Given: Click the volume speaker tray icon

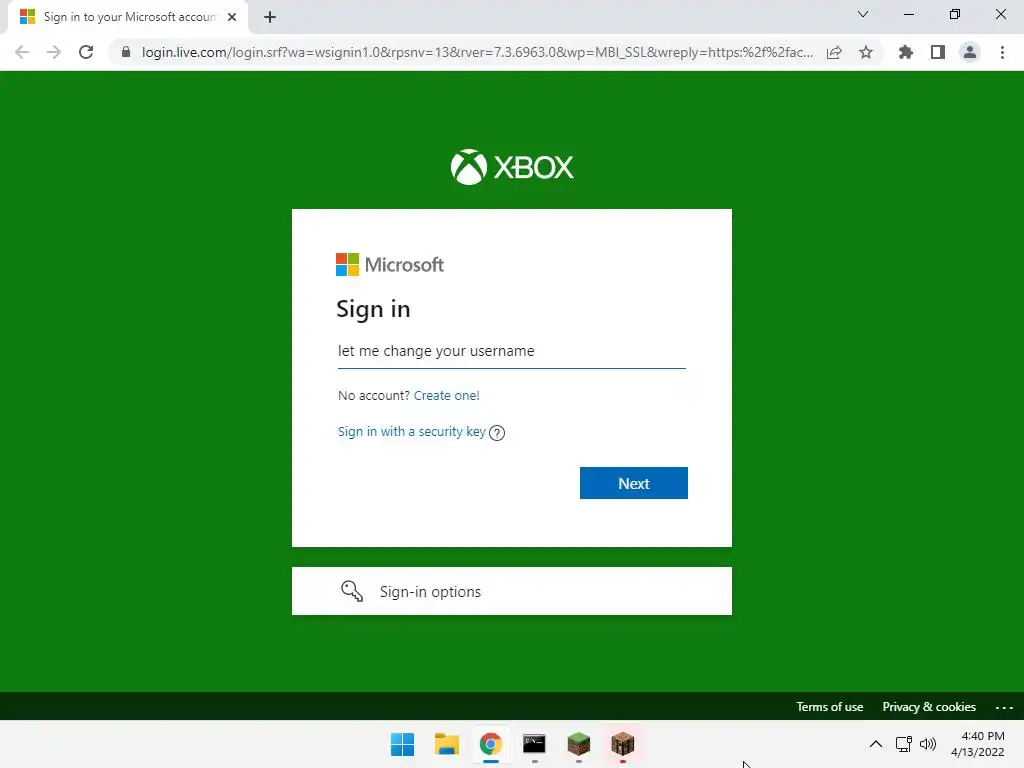Looking at the screenshot, I should [x=928, y=744].
